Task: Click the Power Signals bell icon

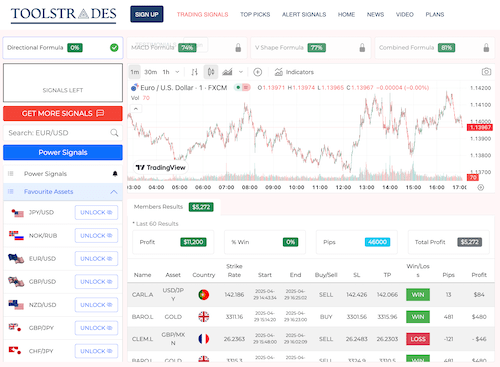Action: pos(115,174)
